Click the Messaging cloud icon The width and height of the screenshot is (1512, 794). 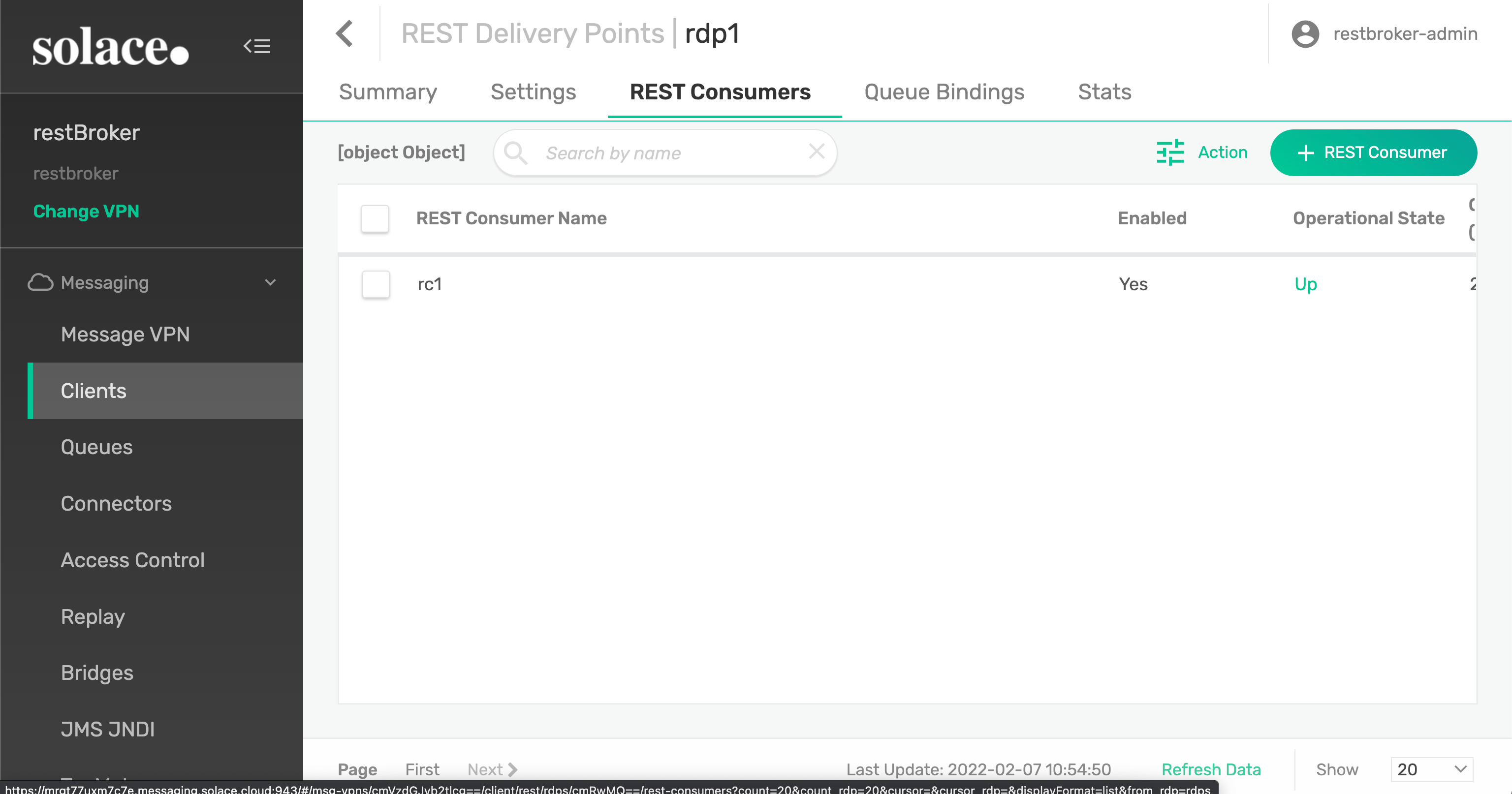pyautogui.click(x=40, y=282)
